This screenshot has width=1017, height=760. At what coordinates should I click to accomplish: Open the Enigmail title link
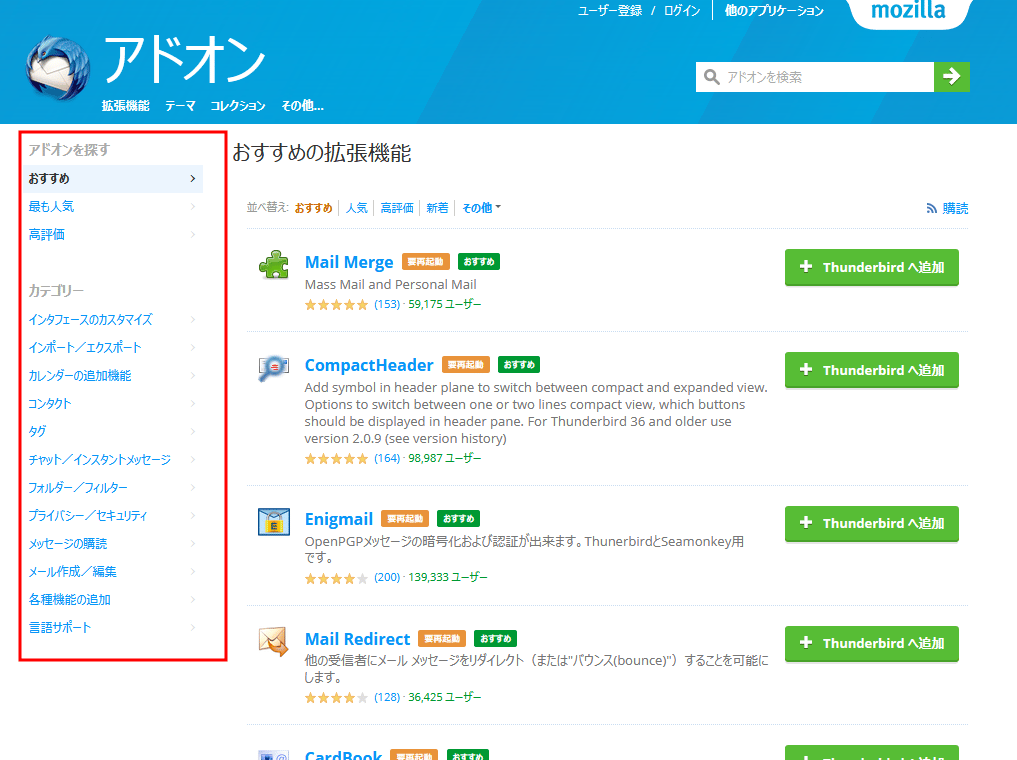(339, 519)
